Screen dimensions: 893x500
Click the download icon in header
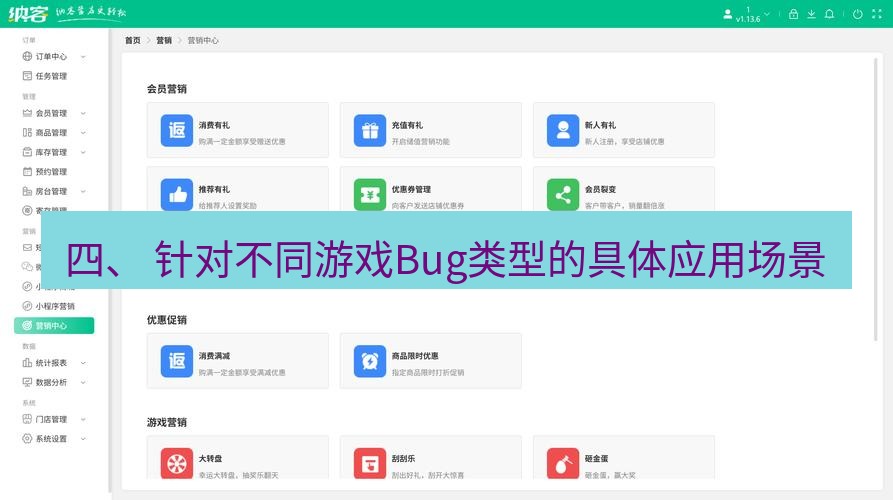[812, 14]
